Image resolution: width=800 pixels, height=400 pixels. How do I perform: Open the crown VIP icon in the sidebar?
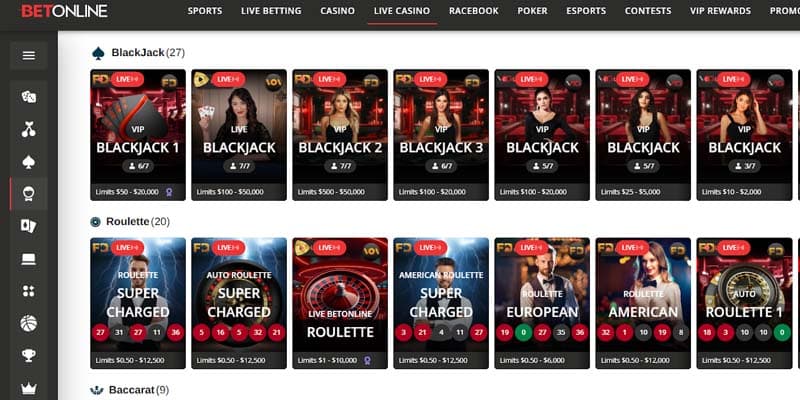tap(29, 388)
